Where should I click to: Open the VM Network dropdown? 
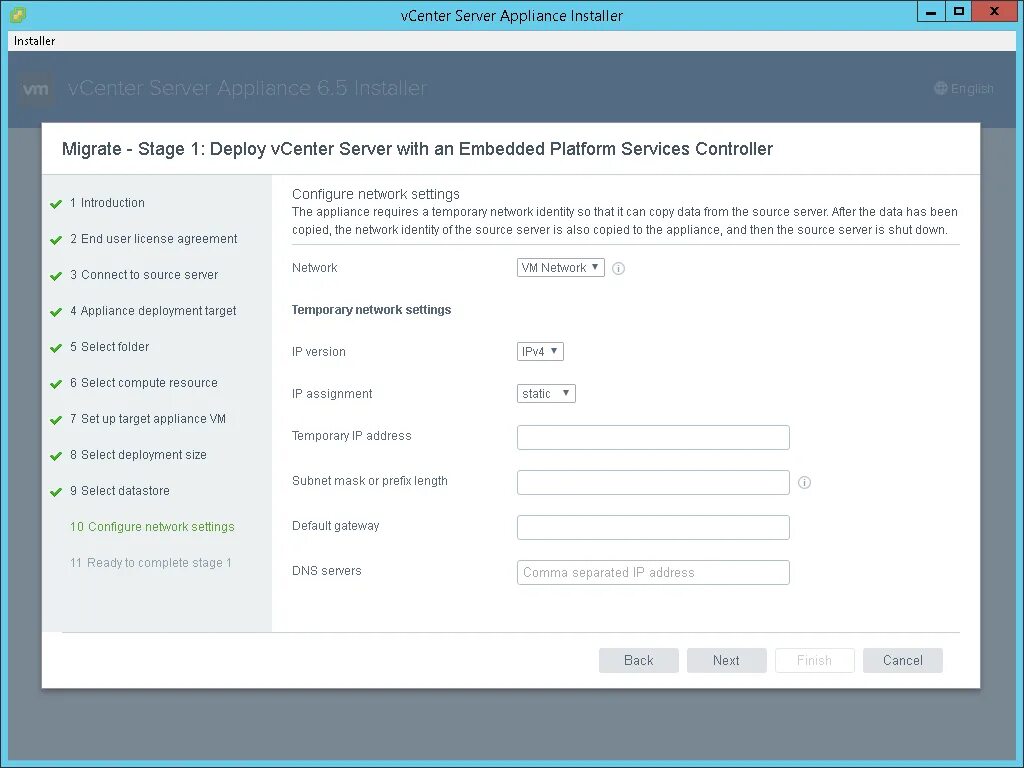coord(560,268)
